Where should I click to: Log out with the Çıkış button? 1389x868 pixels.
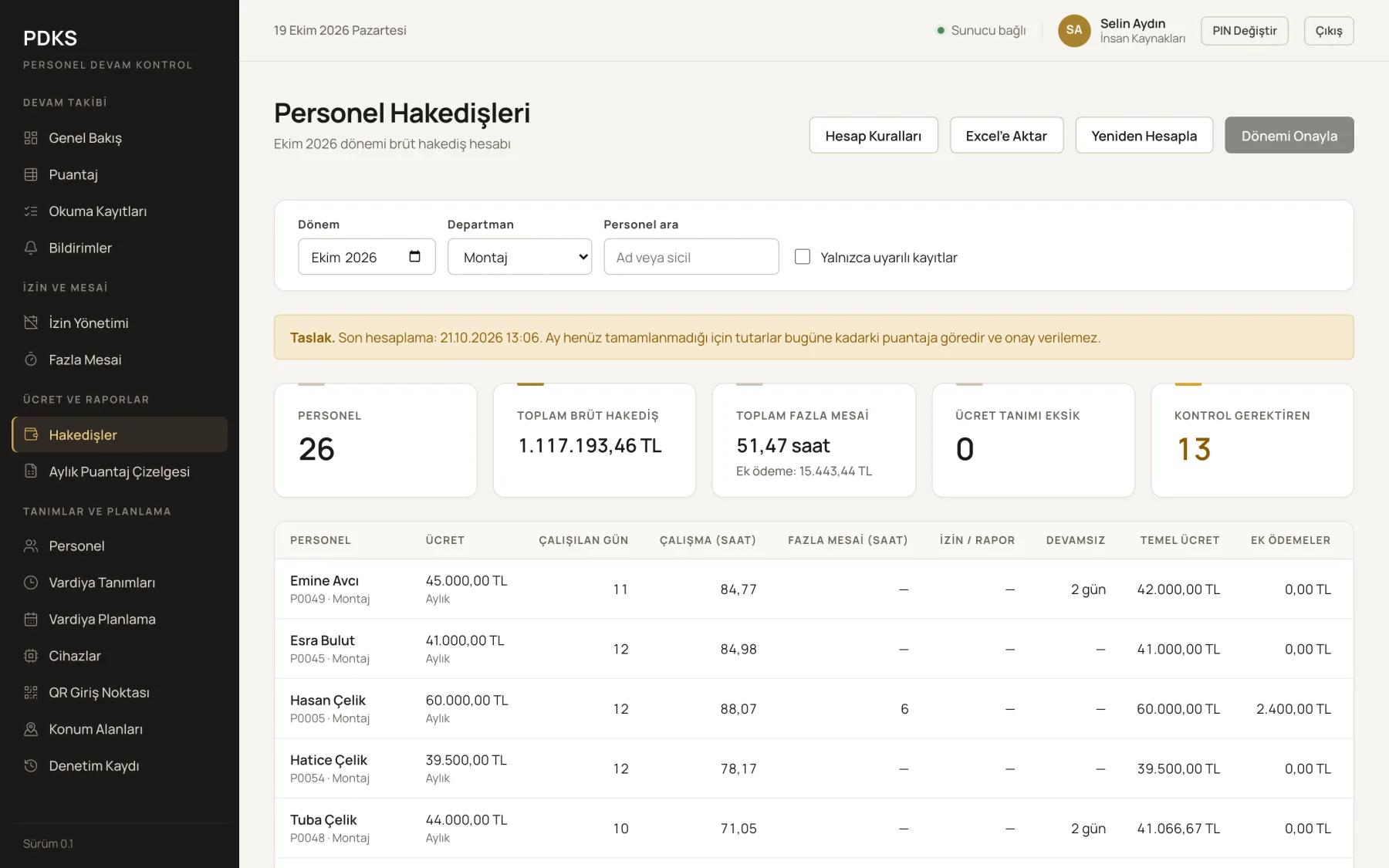tap(1329, 31)
